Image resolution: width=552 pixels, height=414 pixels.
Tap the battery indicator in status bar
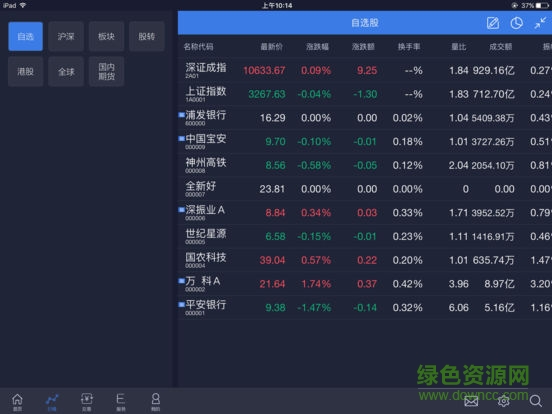coord(542,5)
